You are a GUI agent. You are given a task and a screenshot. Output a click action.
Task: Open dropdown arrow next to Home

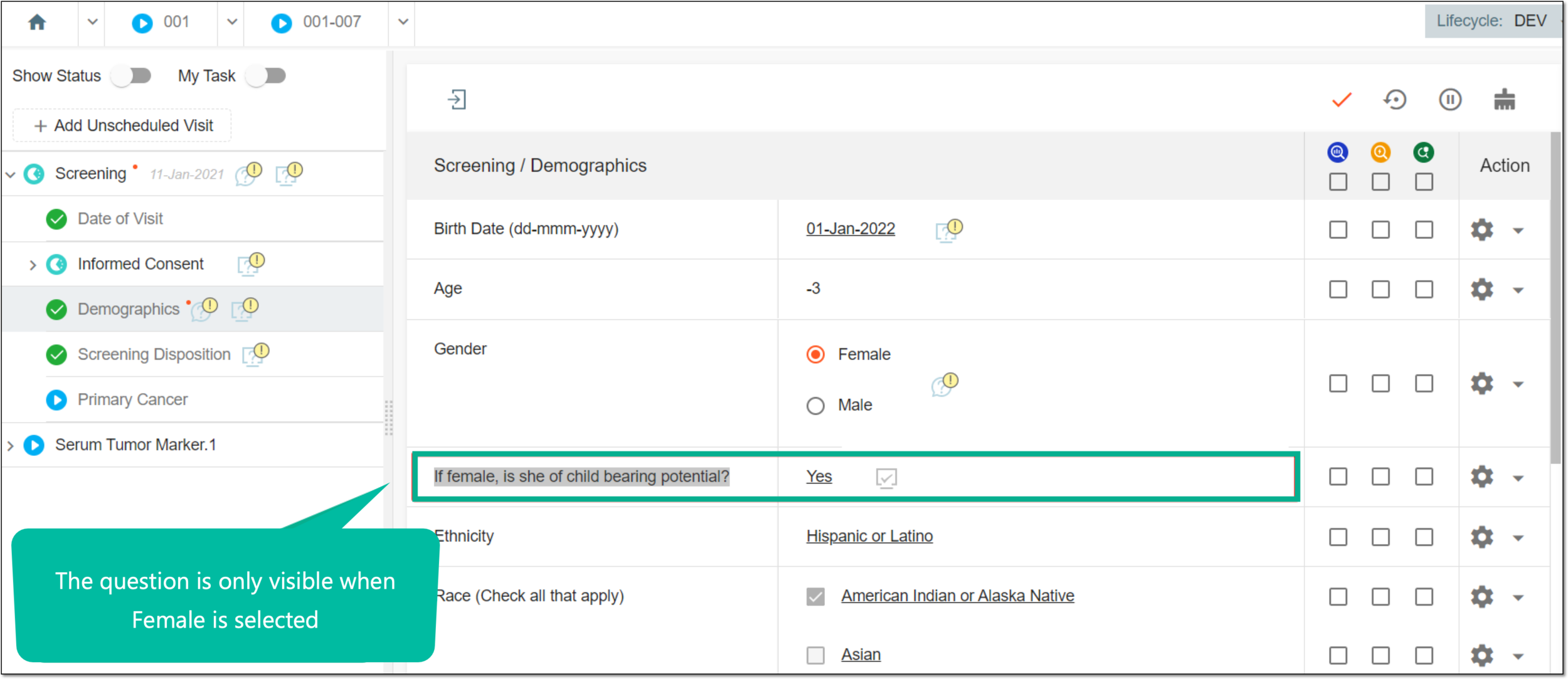(92, 23)
